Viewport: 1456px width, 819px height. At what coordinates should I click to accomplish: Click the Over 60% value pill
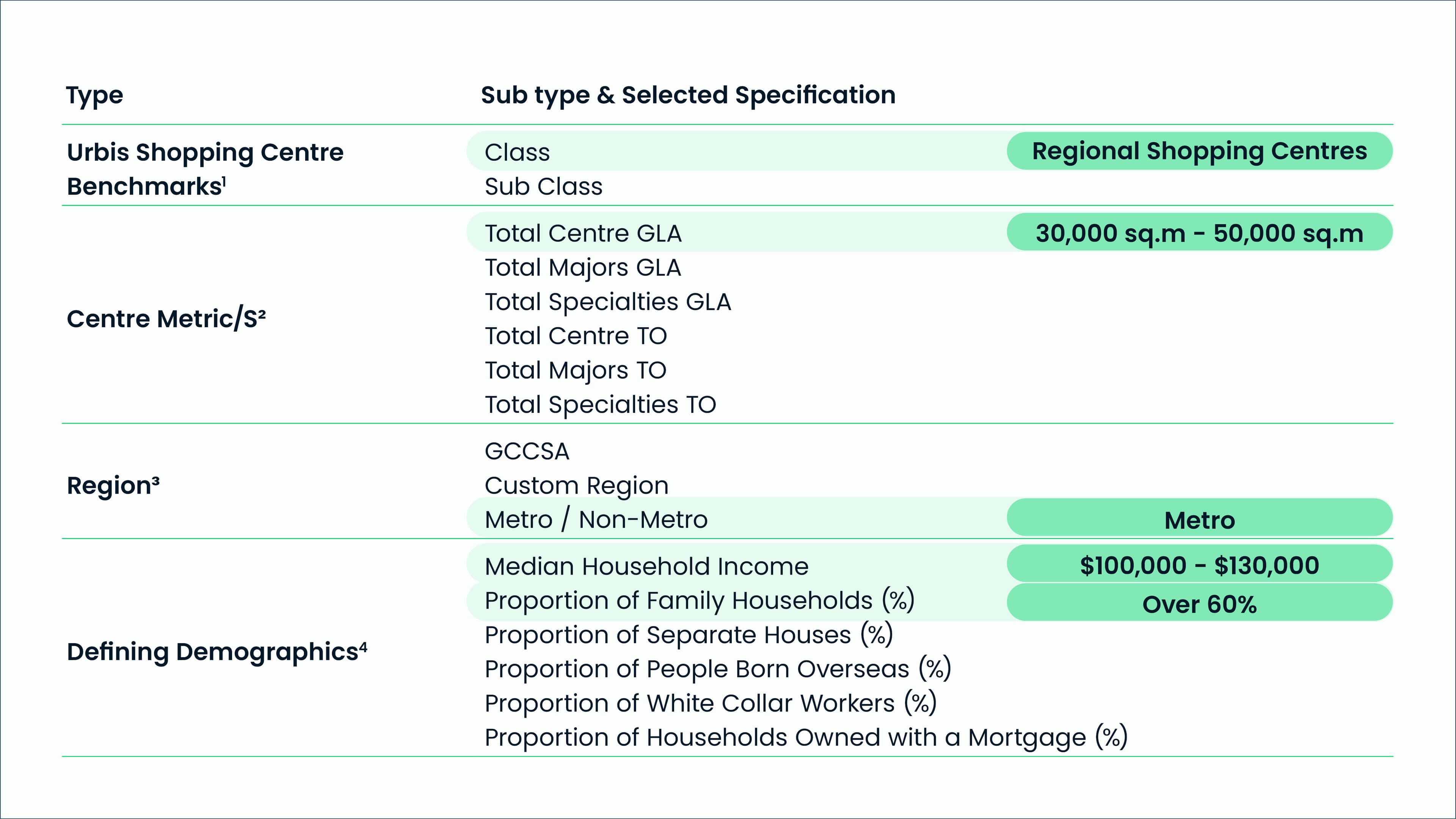(1199, 603)
